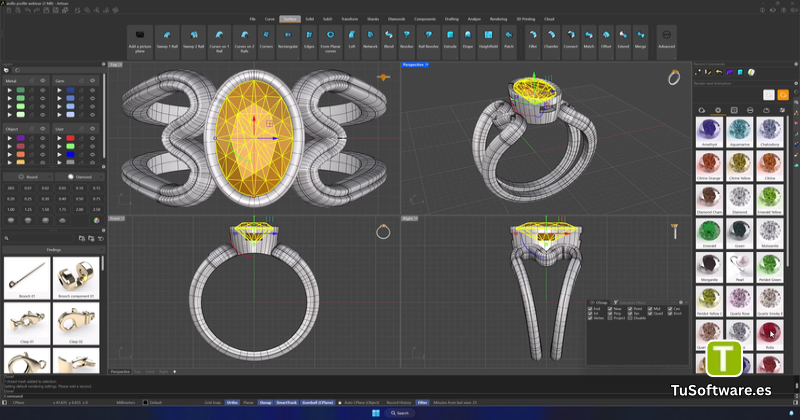Select the Rail Revolve tool
Viewport: 800px width, 420px height.
[428, 40]
